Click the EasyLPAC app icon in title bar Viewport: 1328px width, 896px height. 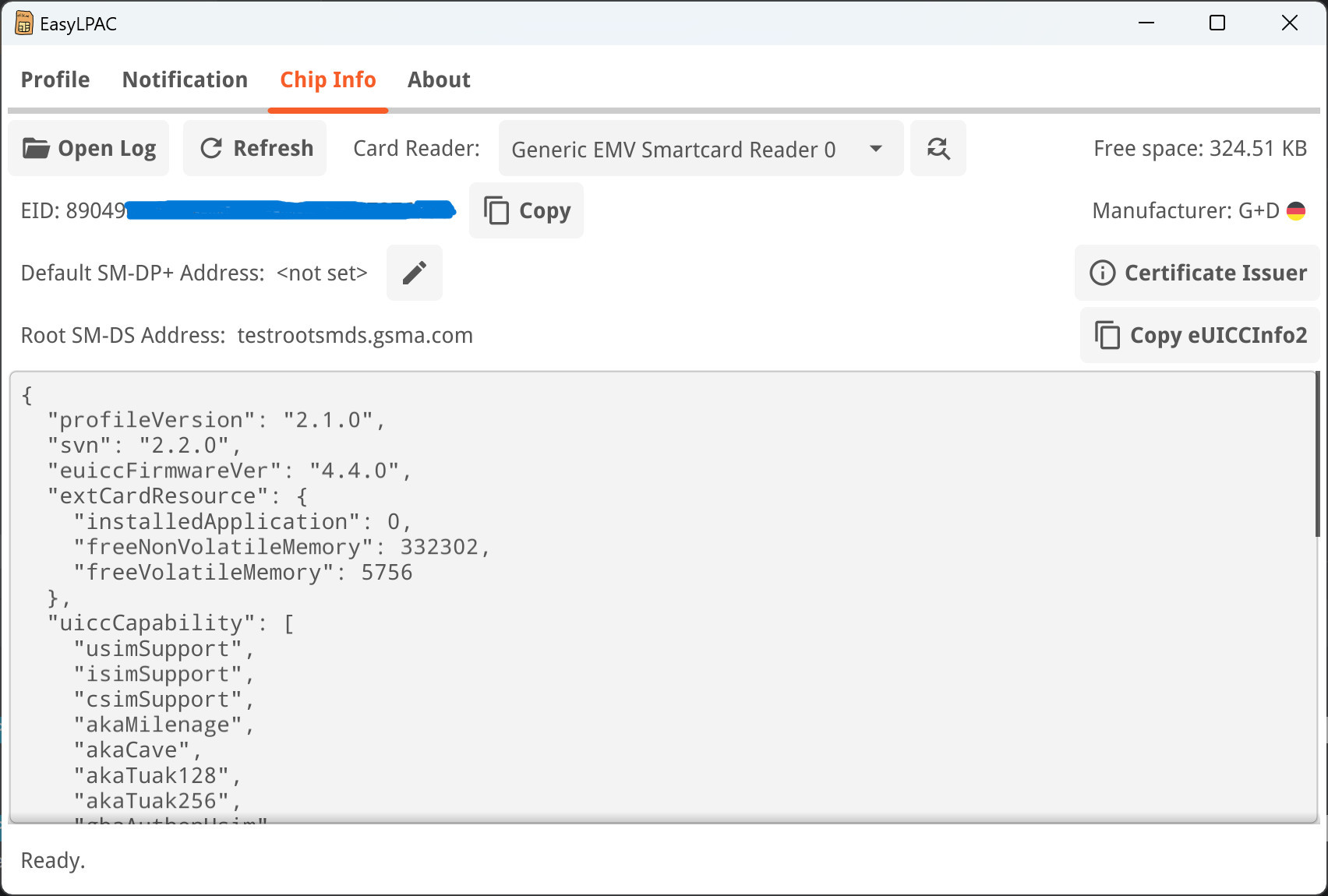24,24
